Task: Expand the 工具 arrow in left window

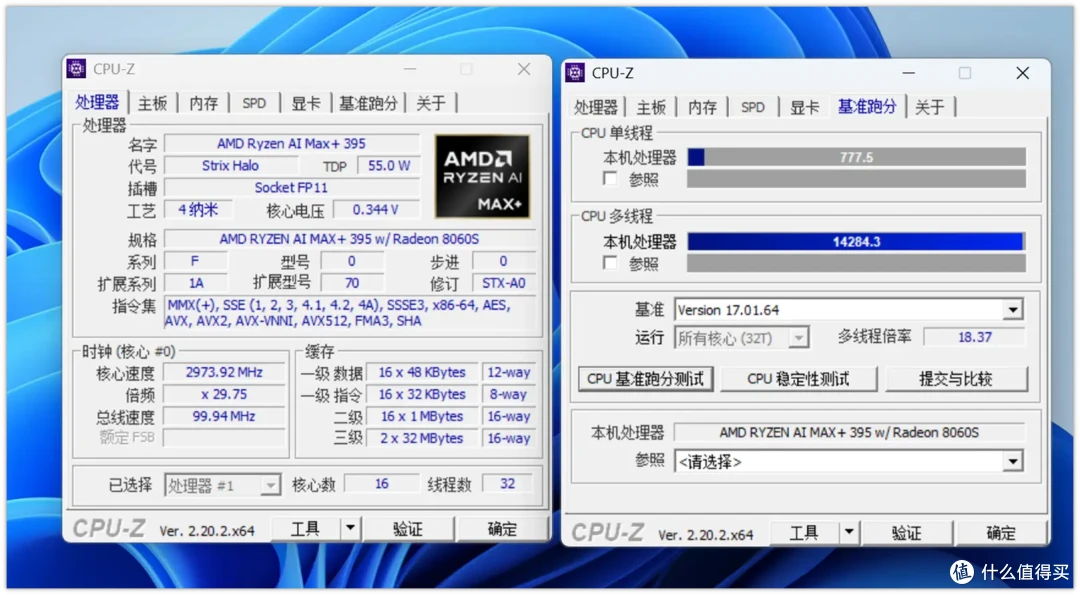Action: click(351, 528)
